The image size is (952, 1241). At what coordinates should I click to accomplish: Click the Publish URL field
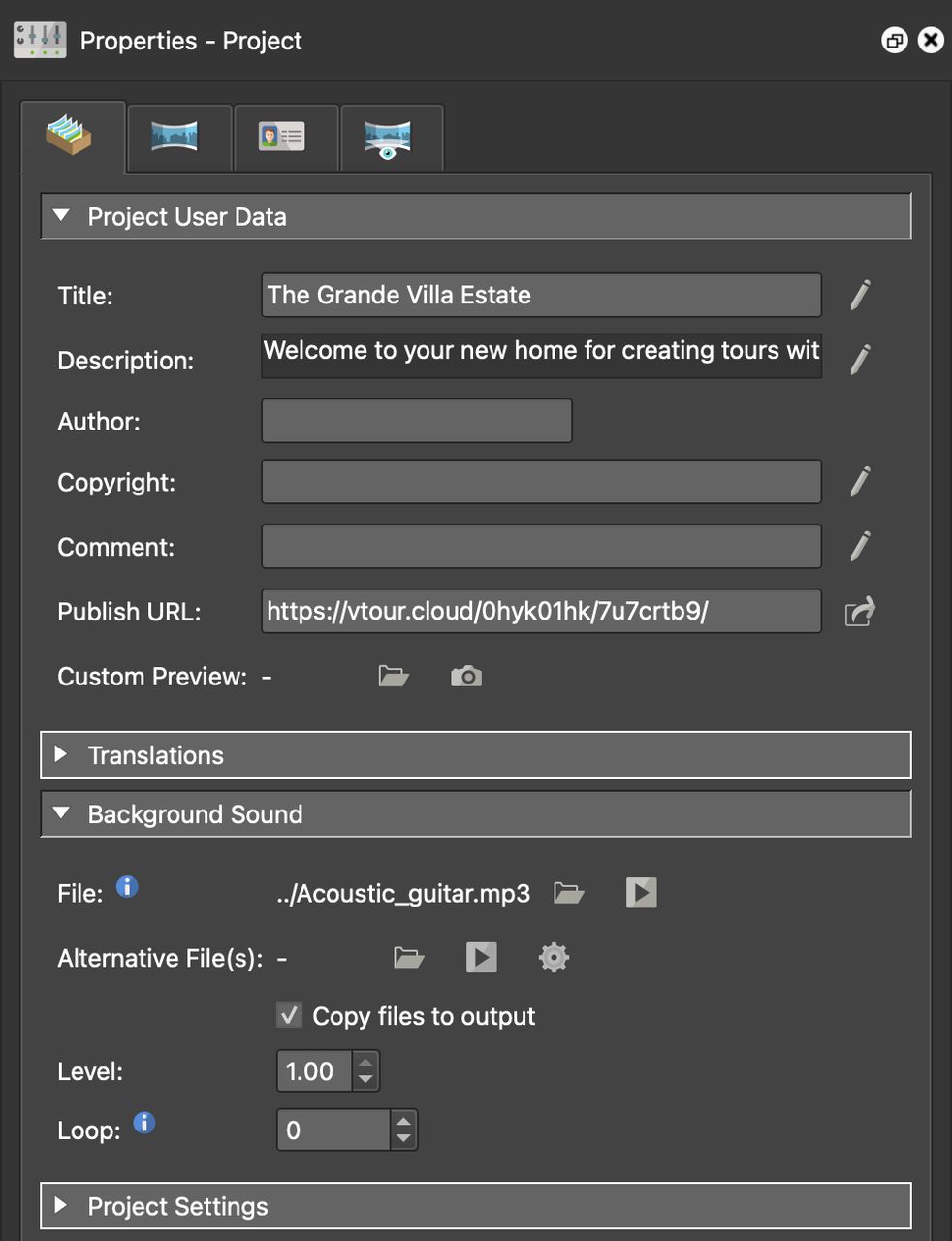(x=541, y=611)
